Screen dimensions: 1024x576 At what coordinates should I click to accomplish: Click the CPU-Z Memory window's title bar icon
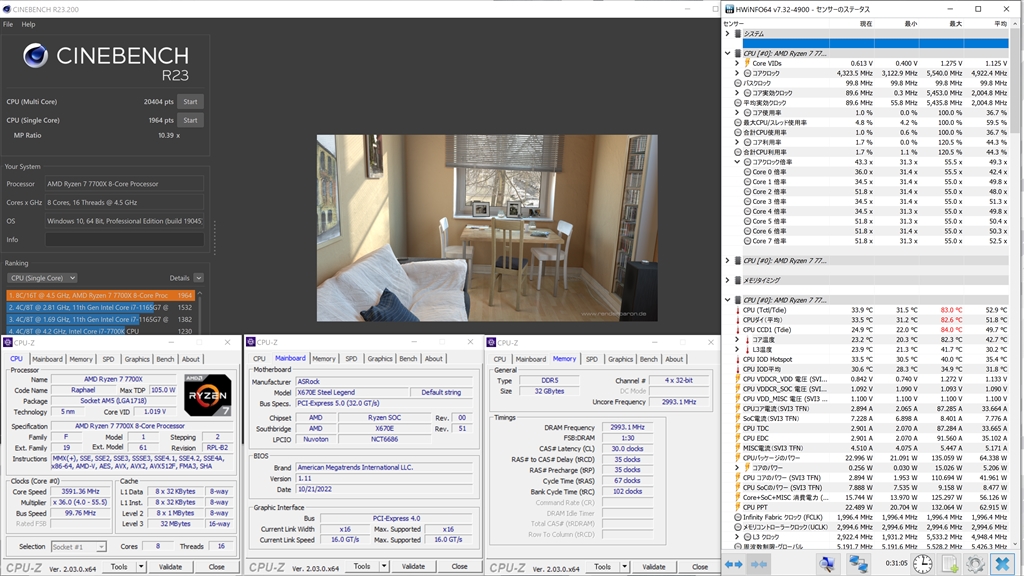click(491, 342)
